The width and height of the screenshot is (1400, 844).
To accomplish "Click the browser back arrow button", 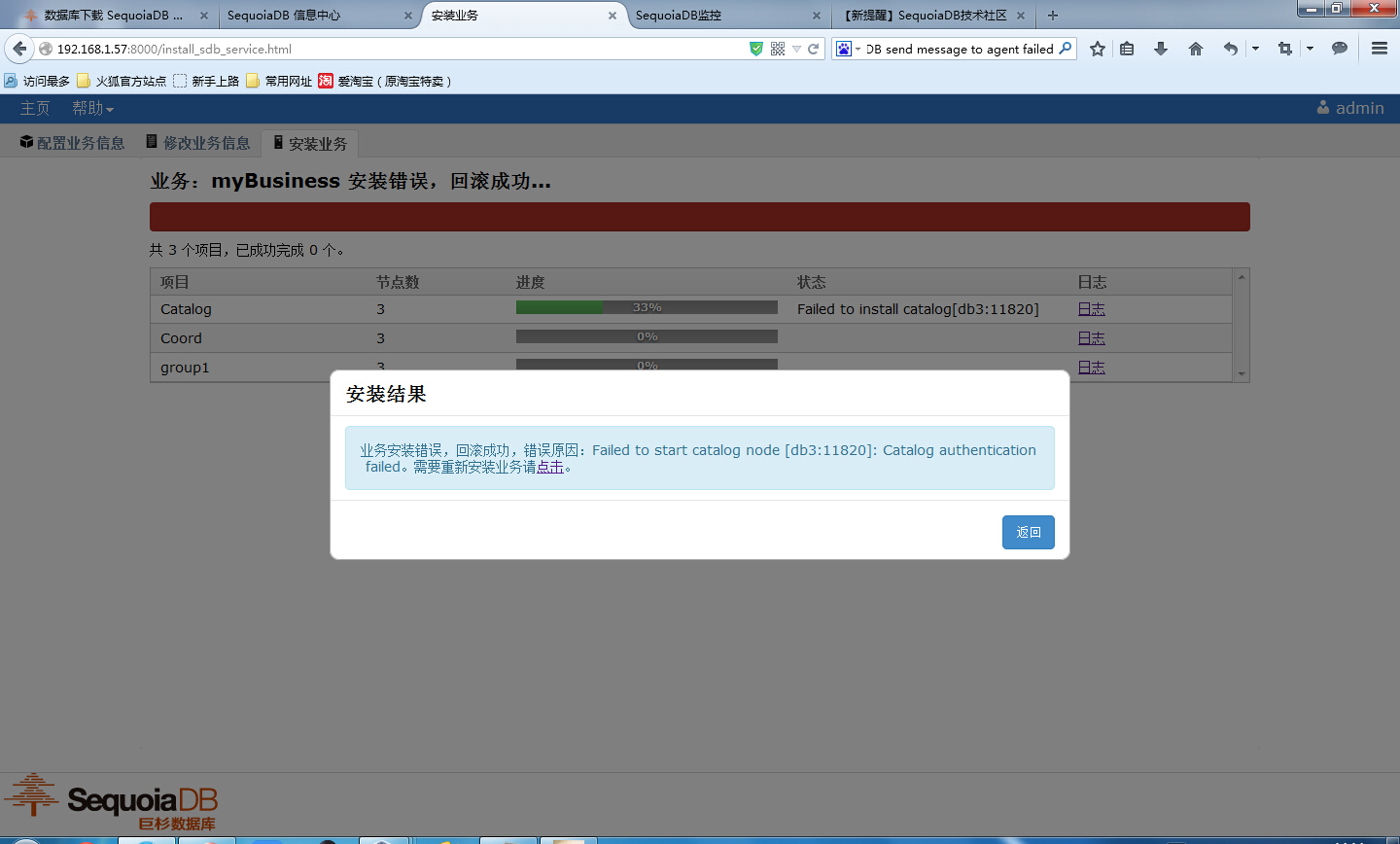I will click(19, 49).
